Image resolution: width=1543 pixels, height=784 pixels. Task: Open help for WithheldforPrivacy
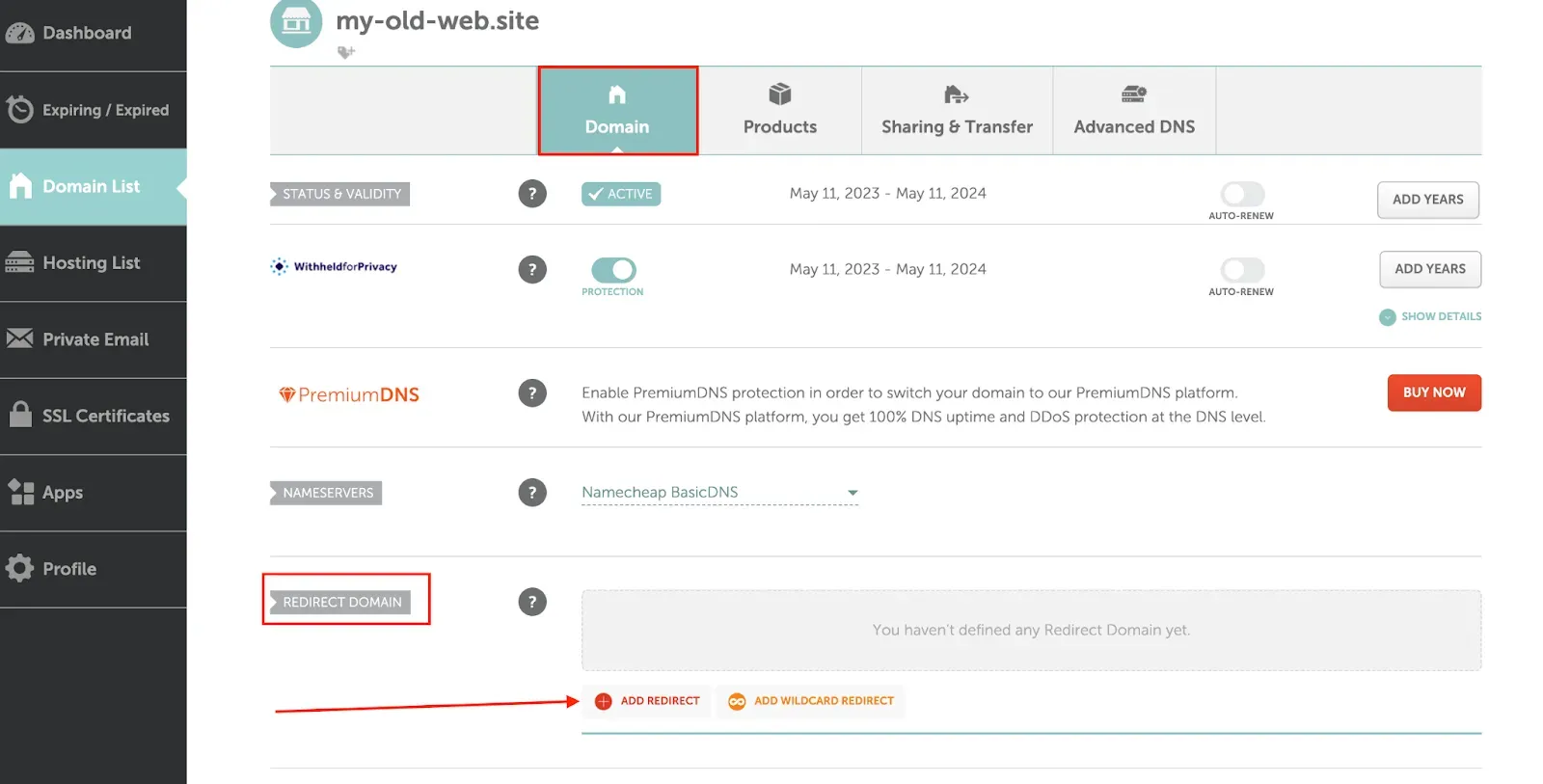pyautogui.click(x=532, y=269)
